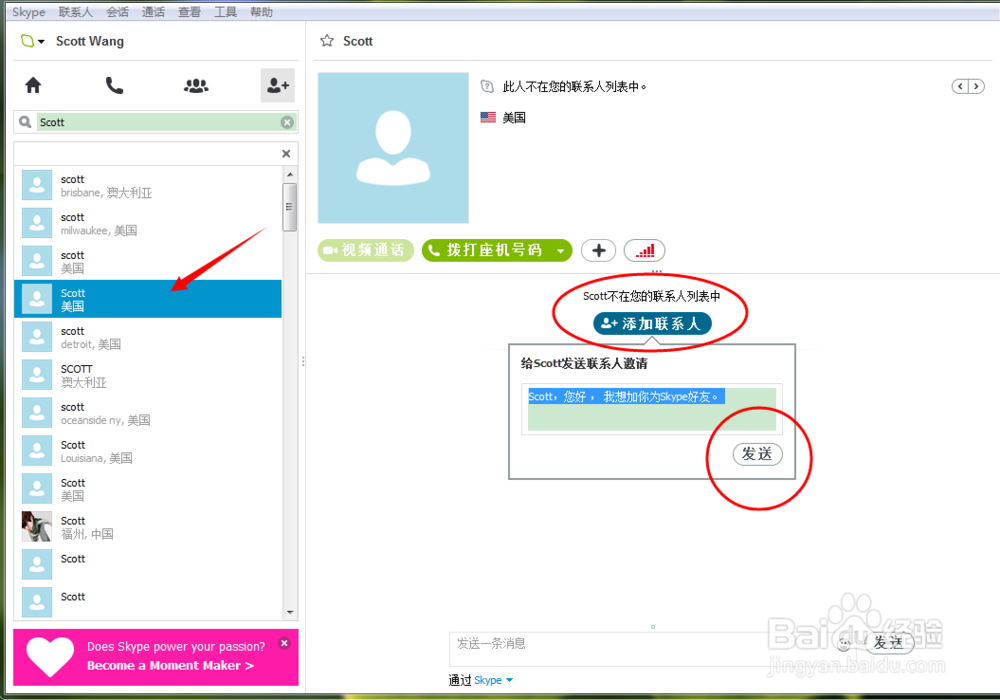Click the Scott Wang profile name
The image size is (1000, 700).
pyautogui.click(x=90, y=41)
